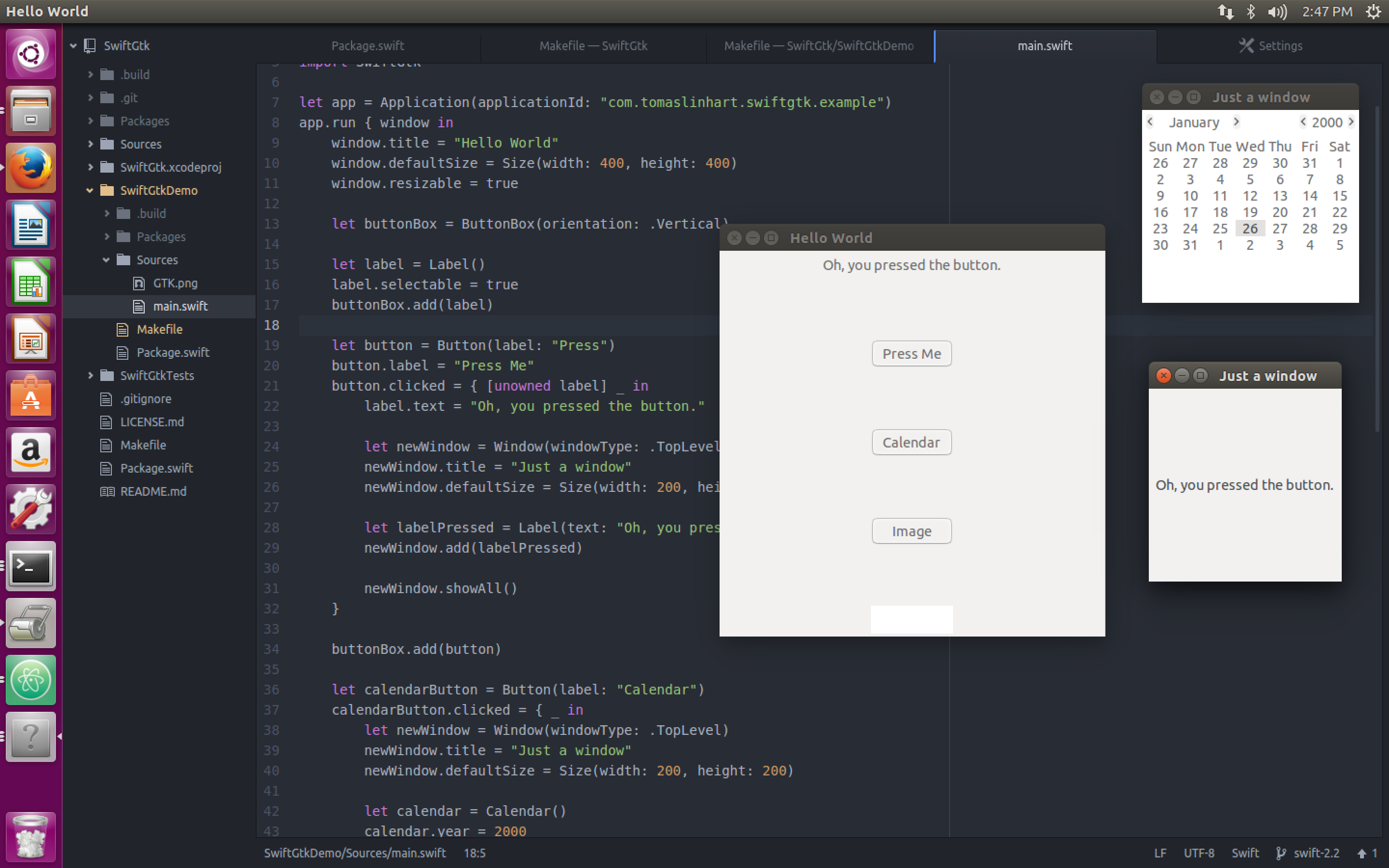The image size is (1389, 868).
Task: Open the Ubuntu Software Center icon
Action: tap(30, 395)
